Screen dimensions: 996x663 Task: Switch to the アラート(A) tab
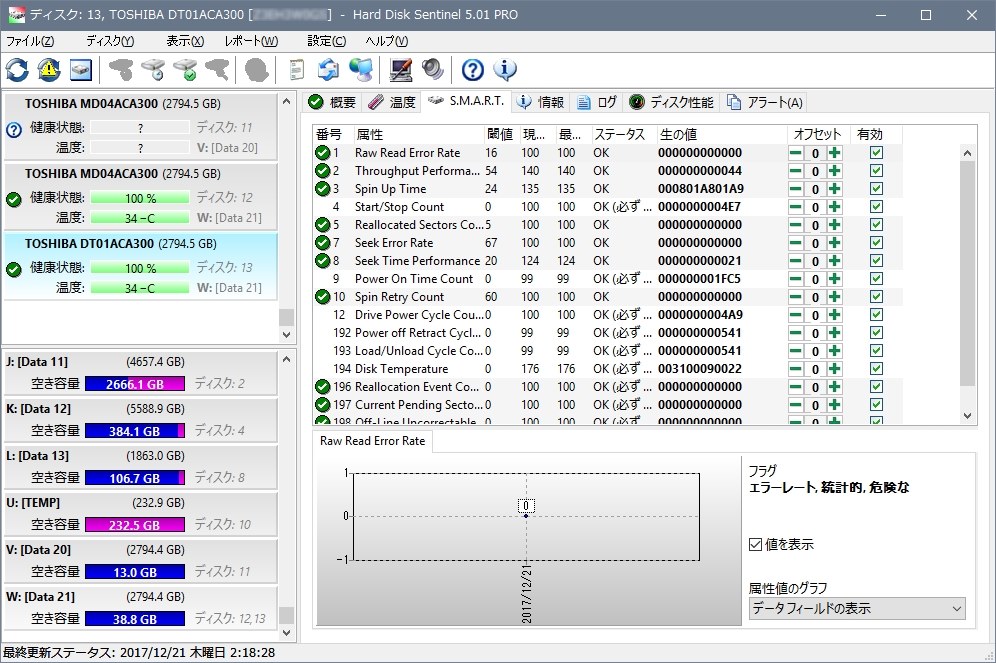pyautogui.click(x=765, y=102)
